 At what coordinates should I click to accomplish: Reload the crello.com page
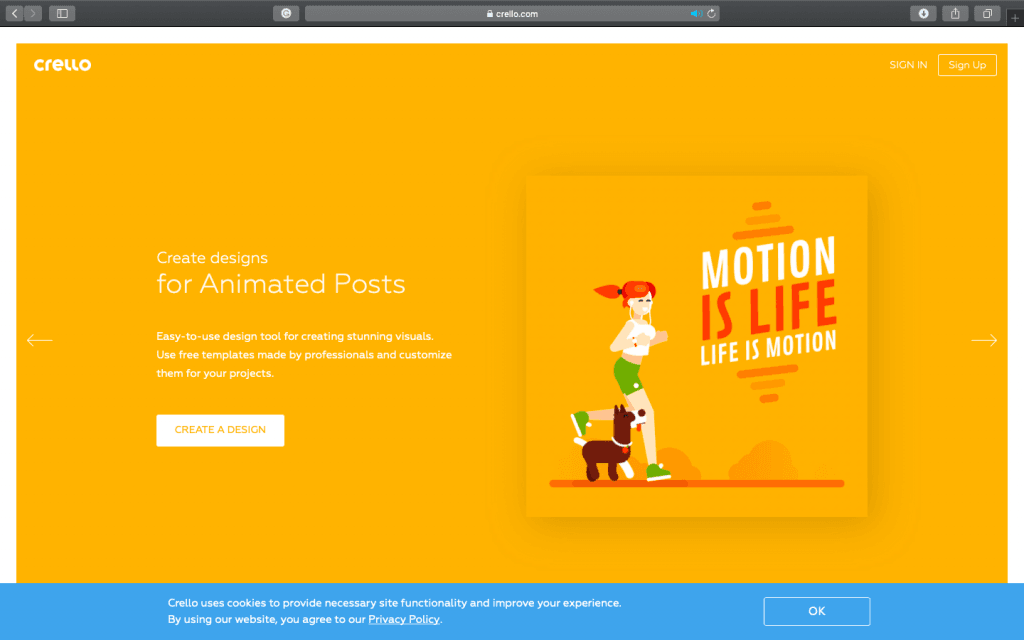pos(711,13)
